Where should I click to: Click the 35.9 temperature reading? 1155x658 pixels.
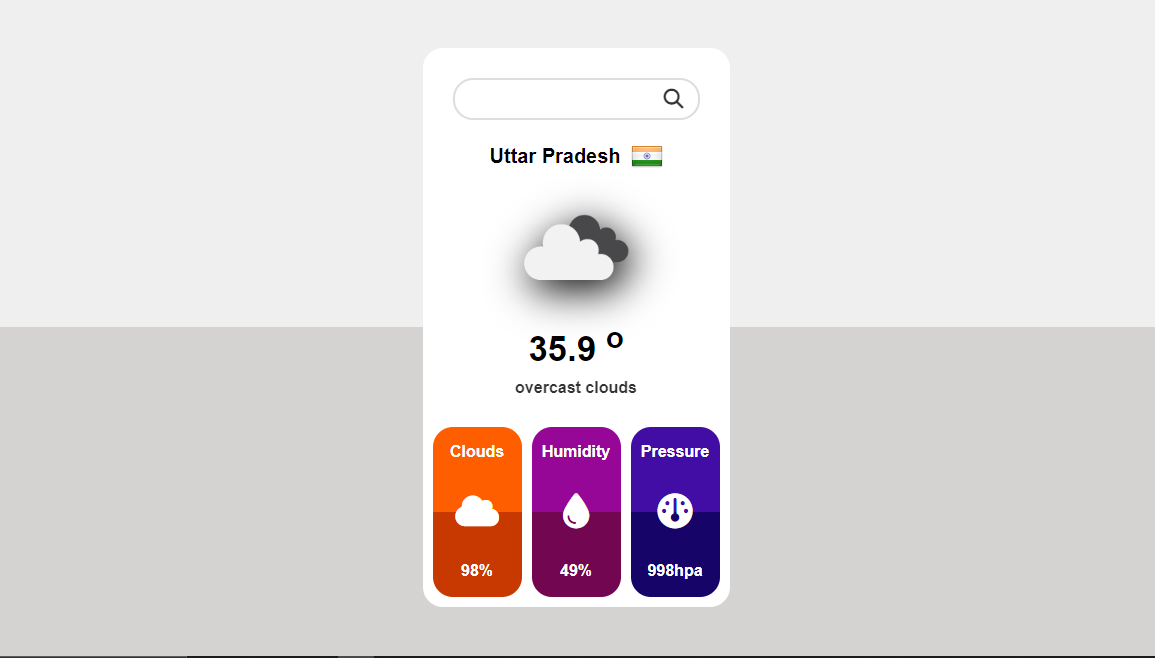tap(562, 349)
